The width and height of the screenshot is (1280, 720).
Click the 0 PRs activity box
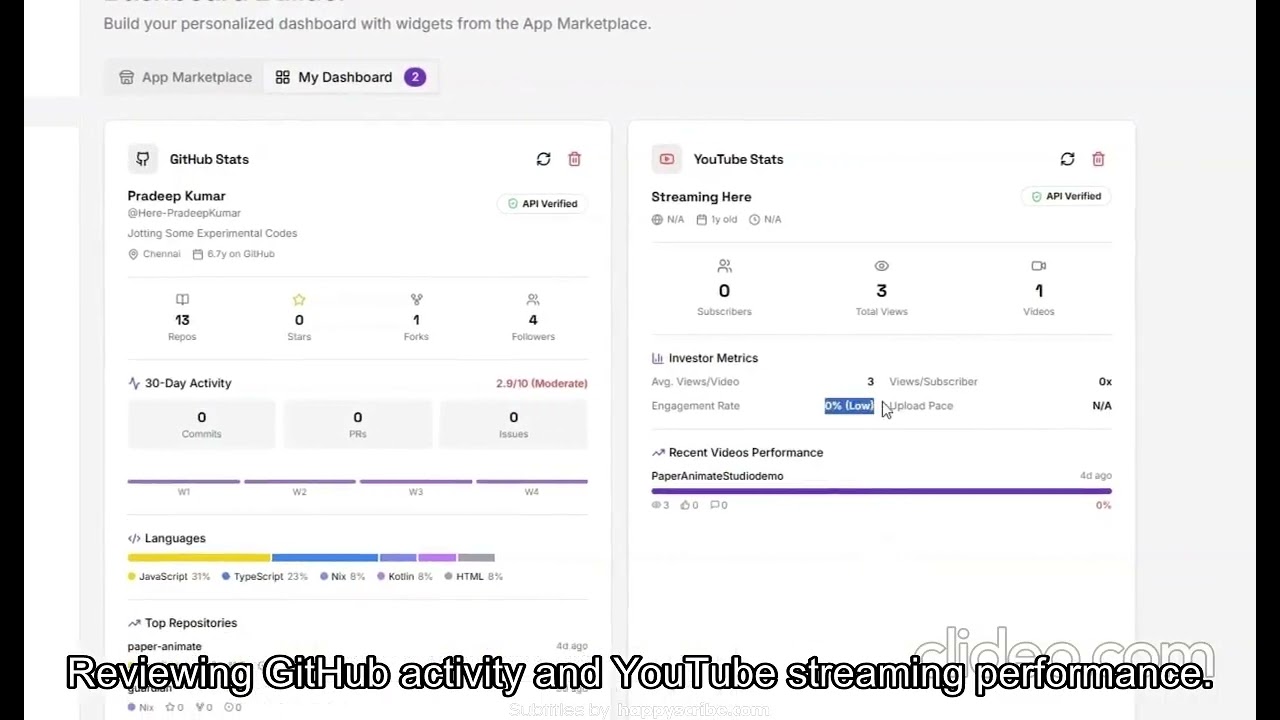358,424
